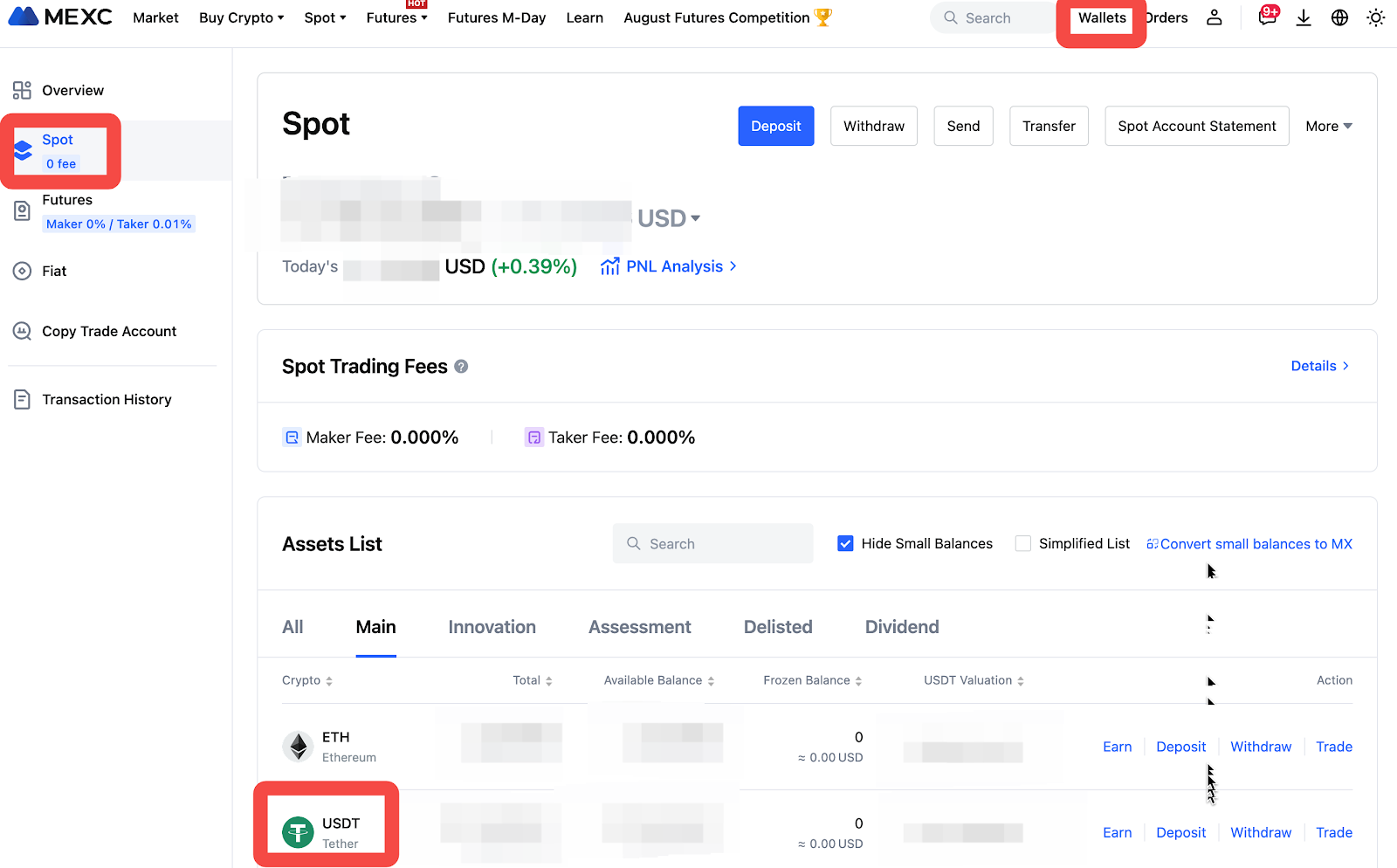The image size is (1397, 868).
Task: Open the notifications message icon
Action: pos(1267,17)
